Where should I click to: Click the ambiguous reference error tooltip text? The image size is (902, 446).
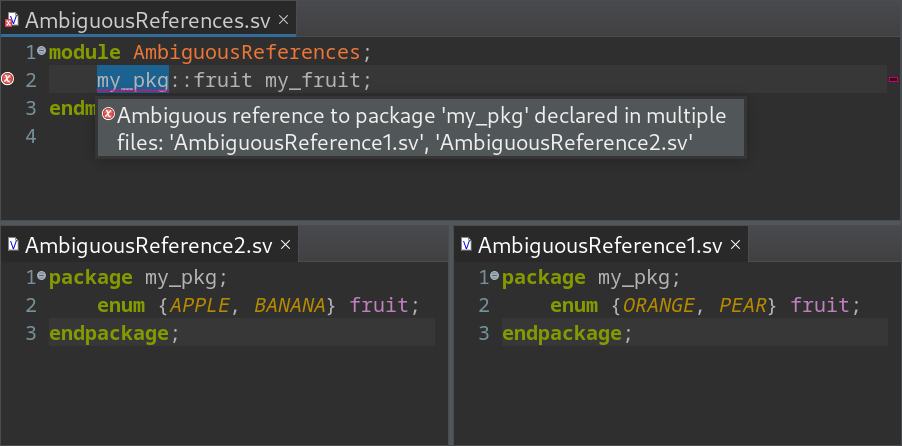pos(422,128)
